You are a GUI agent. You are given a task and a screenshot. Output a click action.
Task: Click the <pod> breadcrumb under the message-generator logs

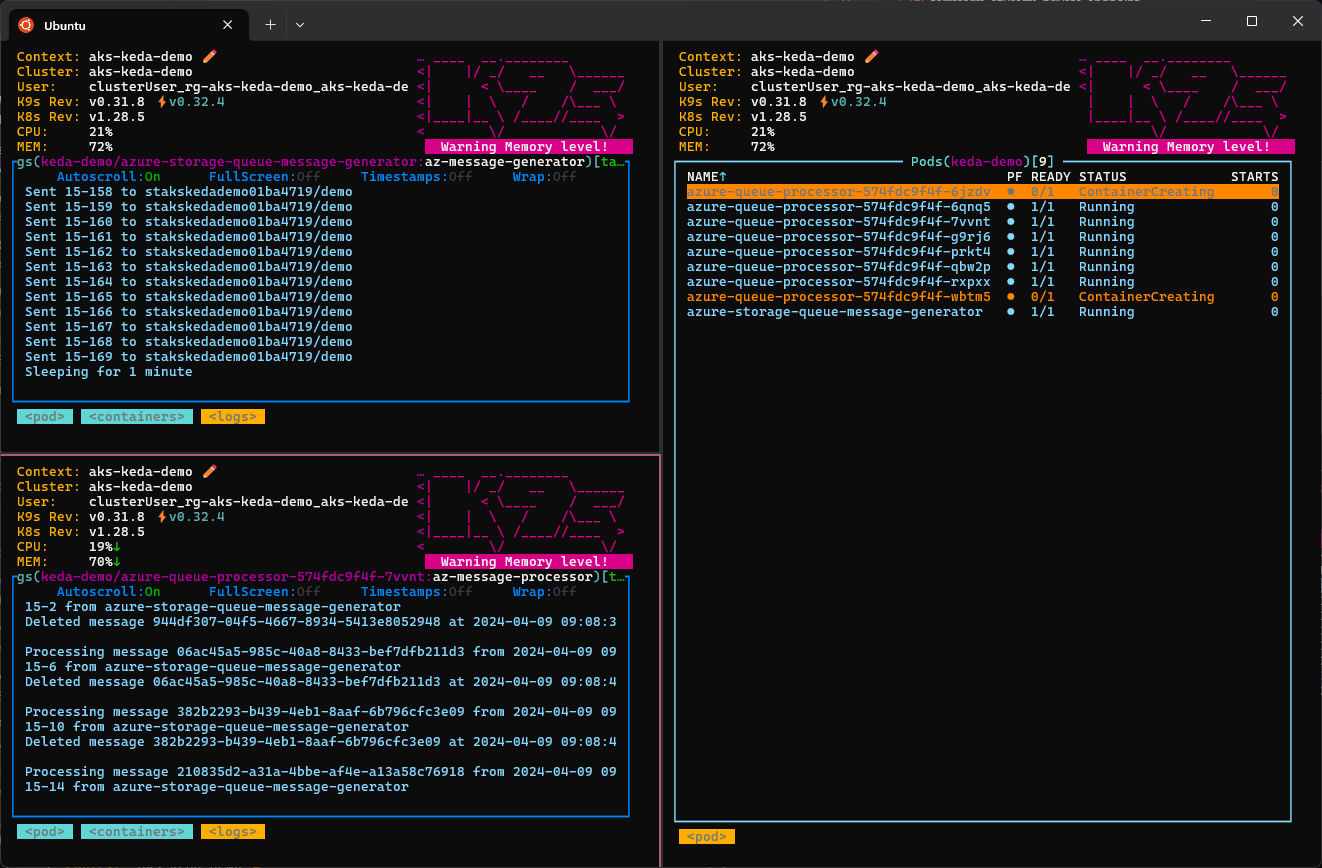tap(45, 417)
